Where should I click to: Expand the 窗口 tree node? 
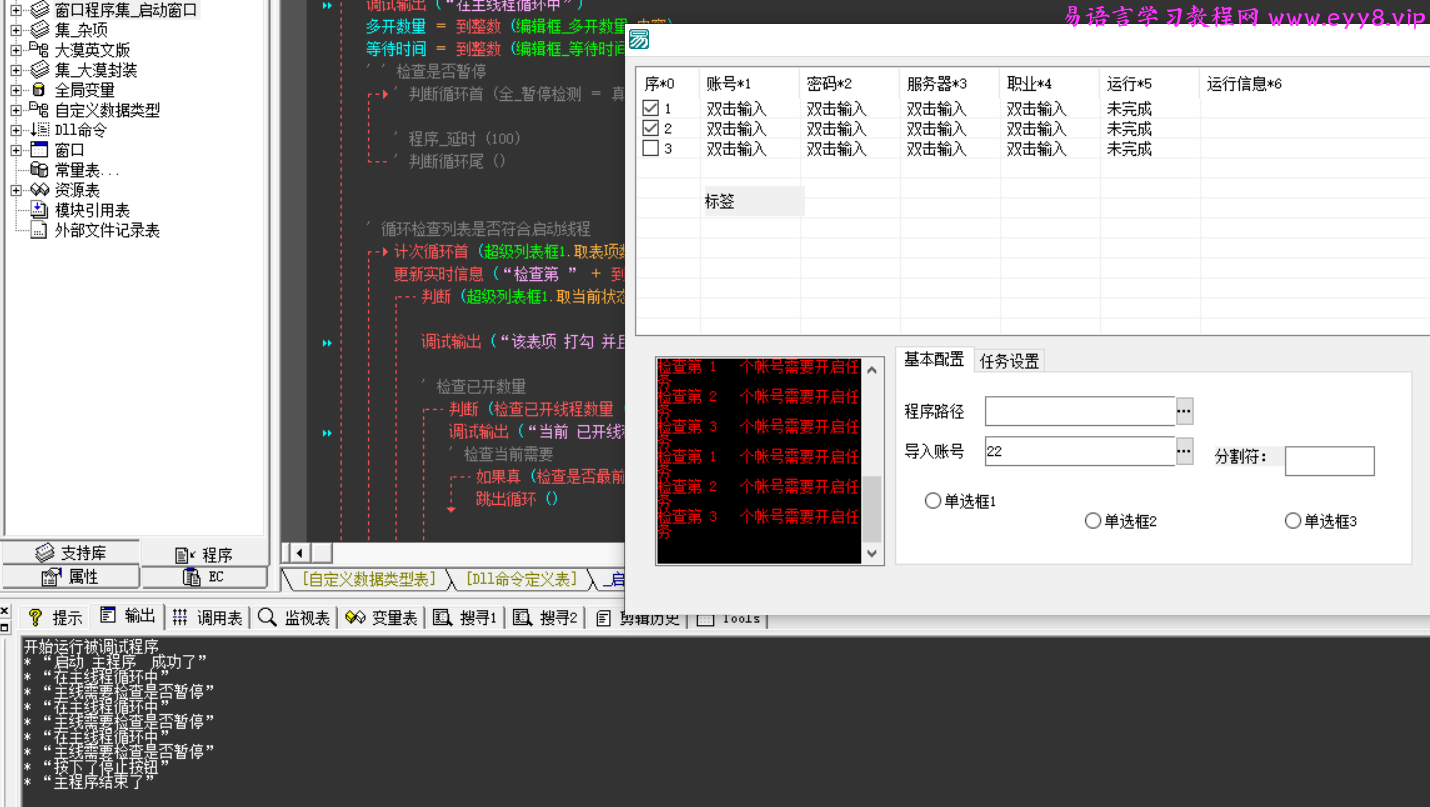click(16, 150)
